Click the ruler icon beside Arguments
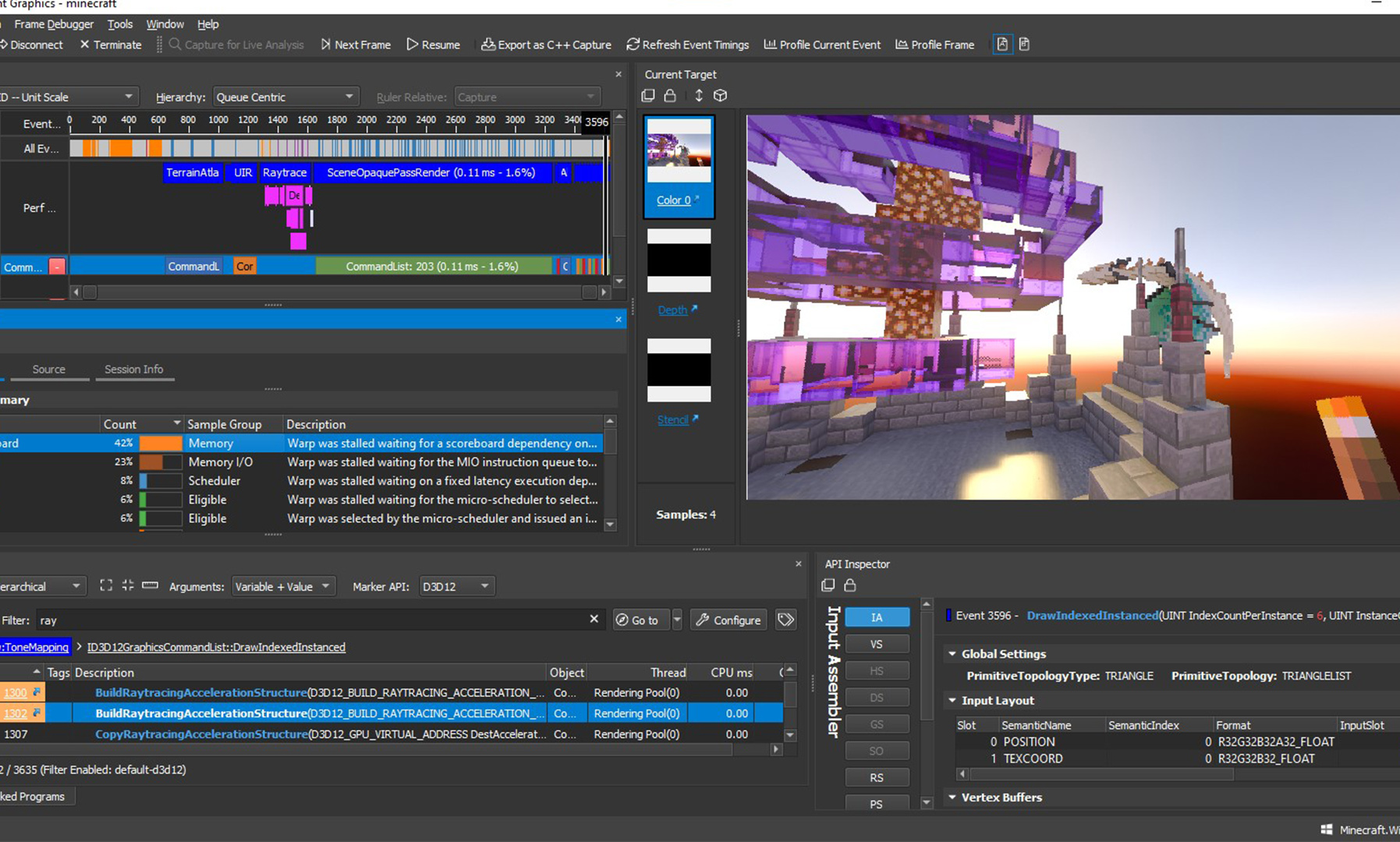 click(150, 586)
